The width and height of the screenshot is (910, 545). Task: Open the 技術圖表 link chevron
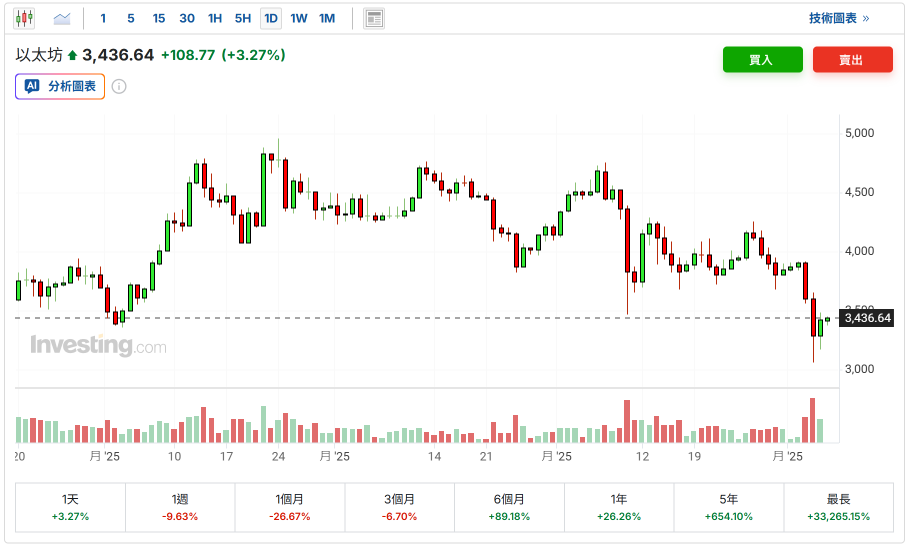point(865,18)
